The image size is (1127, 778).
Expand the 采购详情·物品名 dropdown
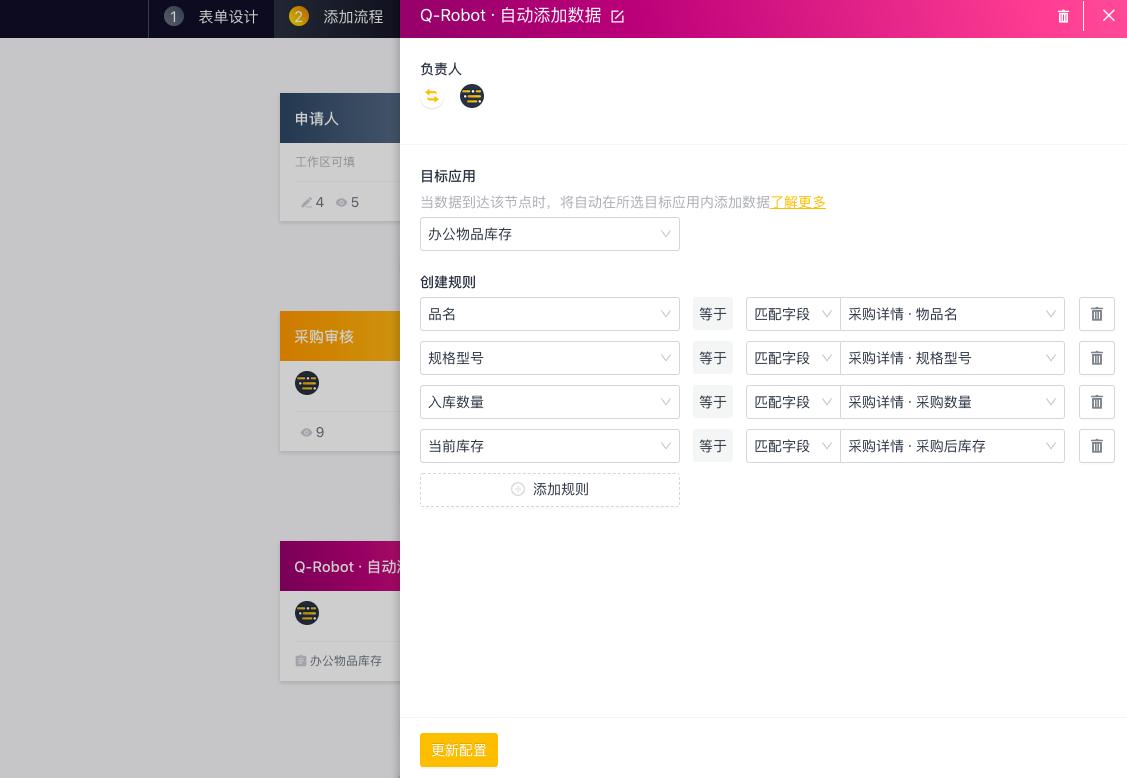952,314
